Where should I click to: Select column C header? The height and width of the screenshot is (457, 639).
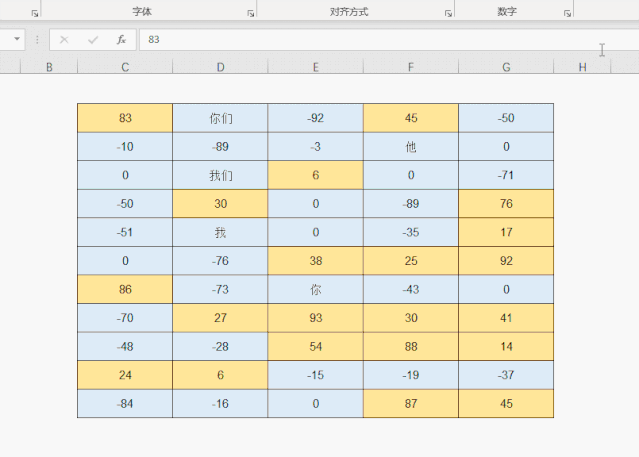click(x=125, y=67)
